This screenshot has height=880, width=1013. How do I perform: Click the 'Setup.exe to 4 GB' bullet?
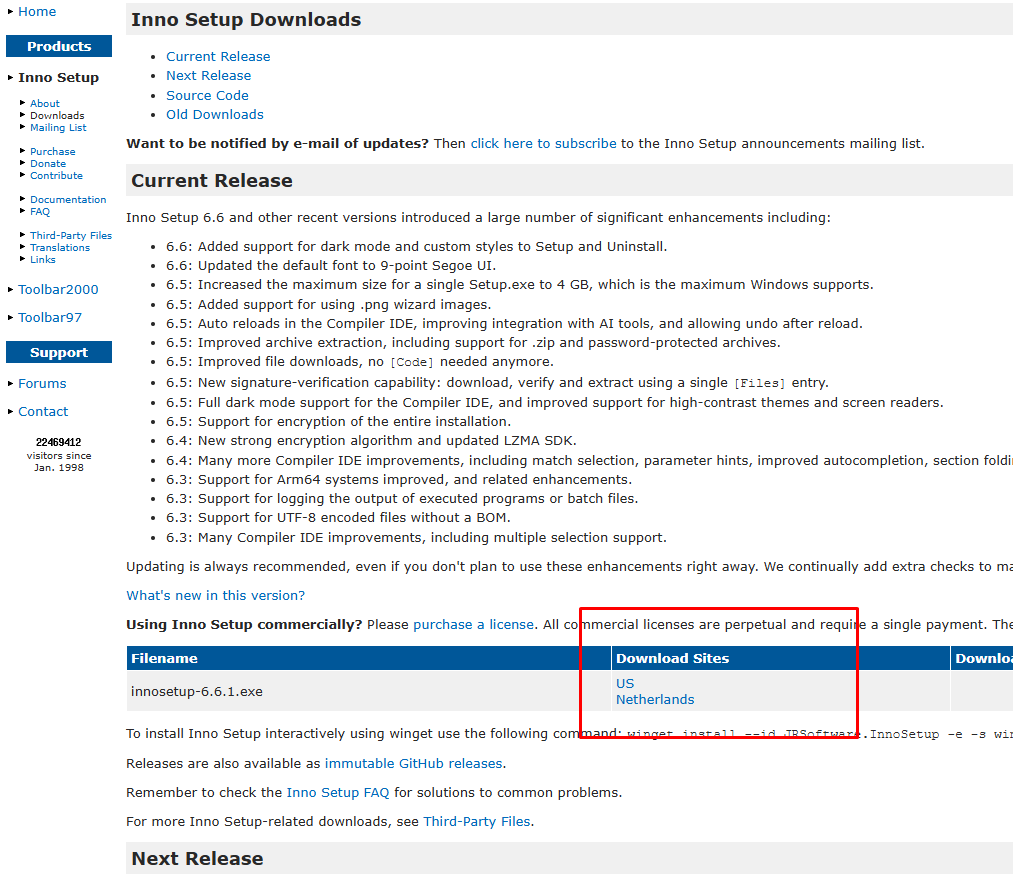pyautogui.click(x=519, y=285)
